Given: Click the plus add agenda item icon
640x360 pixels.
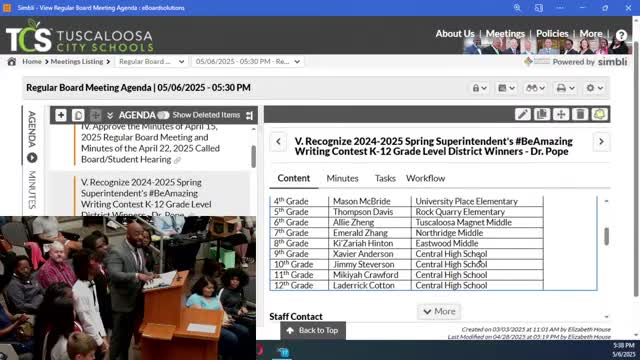Looking at the screenshot, I should pyautogui.click(x=61, y=115).
